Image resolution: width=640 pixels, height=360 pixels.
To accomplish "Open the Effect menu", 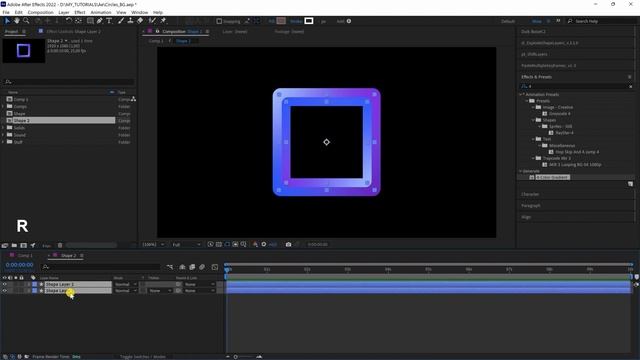I will click(x=80, y=12).
